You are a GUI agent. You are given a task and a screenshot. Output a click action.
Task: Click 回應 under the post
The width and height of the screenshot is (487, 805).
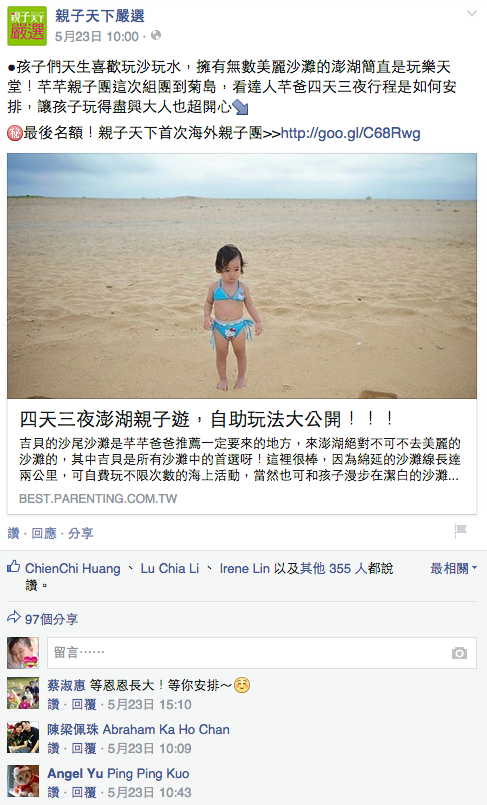point(44,533)
